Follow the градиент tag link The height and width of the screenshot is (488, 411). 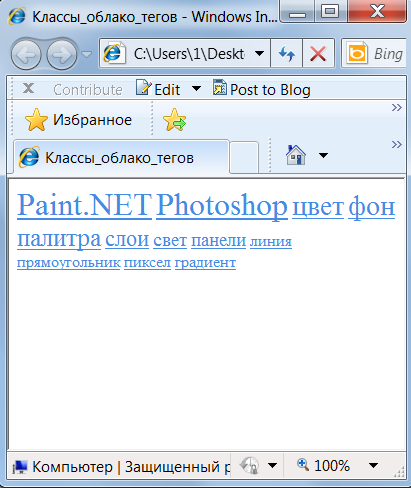coord(205,263)
